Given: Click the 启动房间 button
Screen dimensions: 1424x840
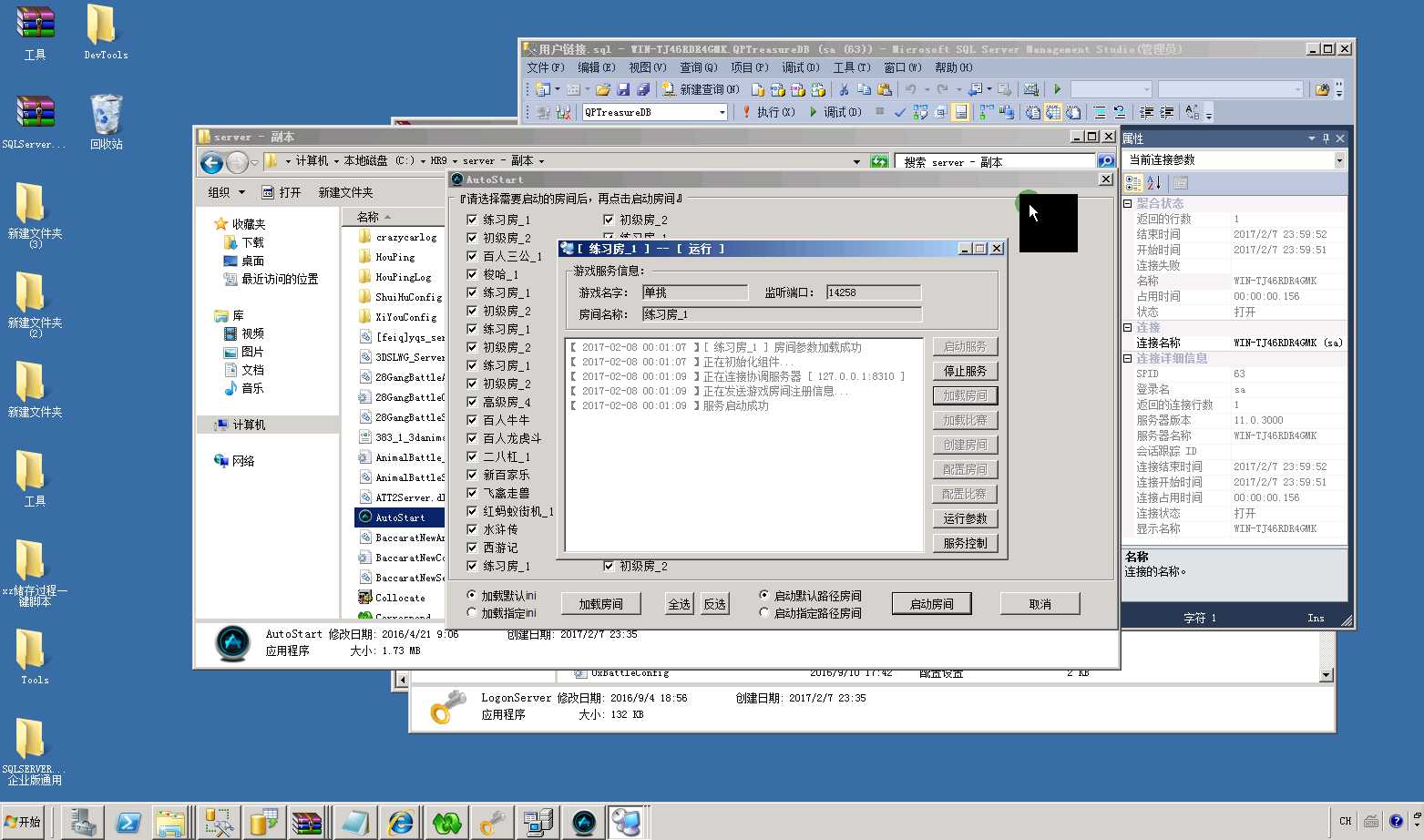Looking at the screenshot, I should click(x=931, y=604).
